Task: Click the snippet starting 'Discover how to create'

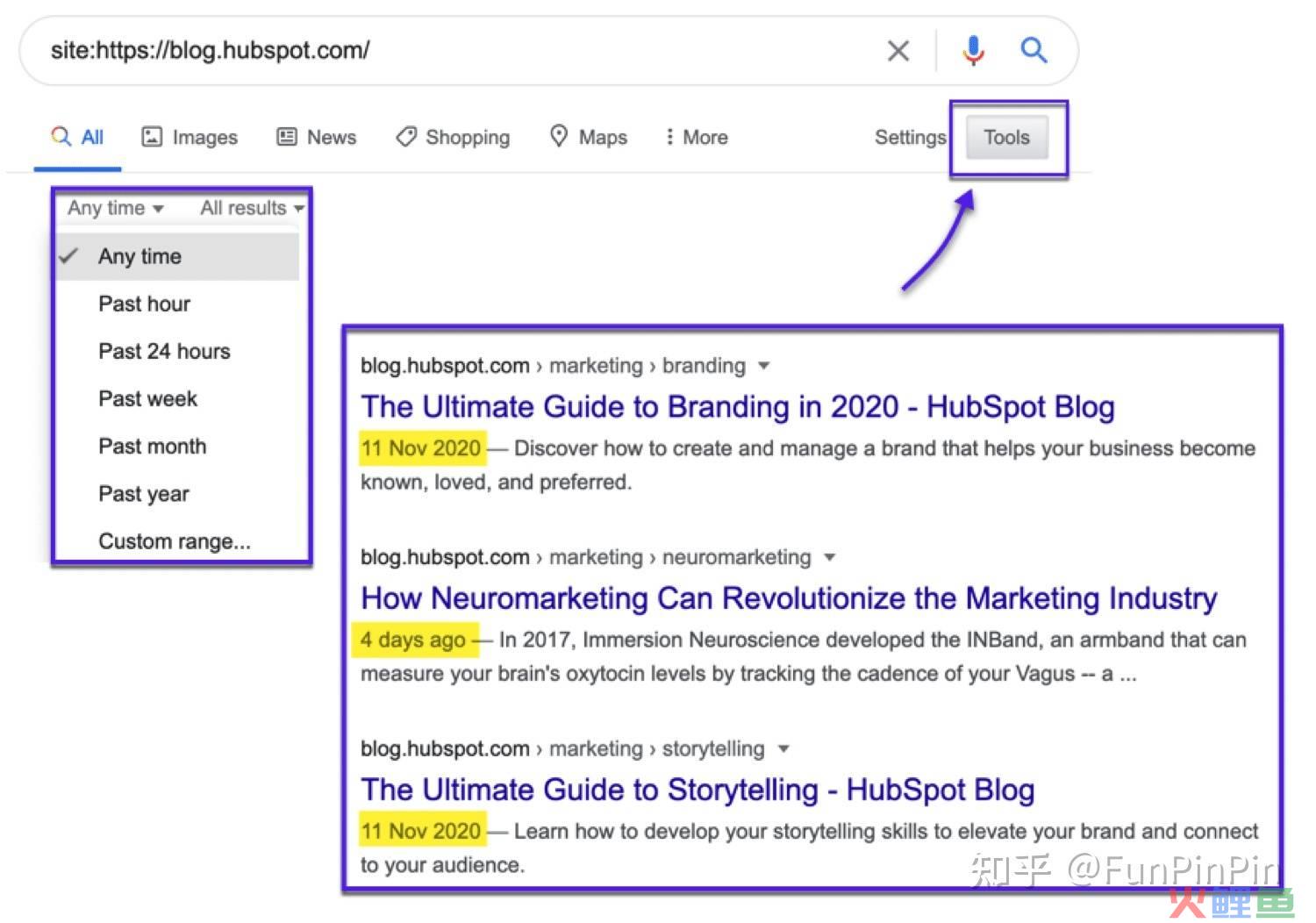Action: point(808,465)
